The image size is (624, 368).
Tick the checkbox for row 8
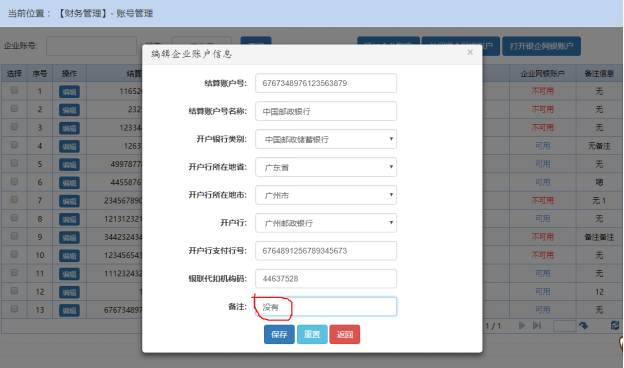(x=14, y=218)
